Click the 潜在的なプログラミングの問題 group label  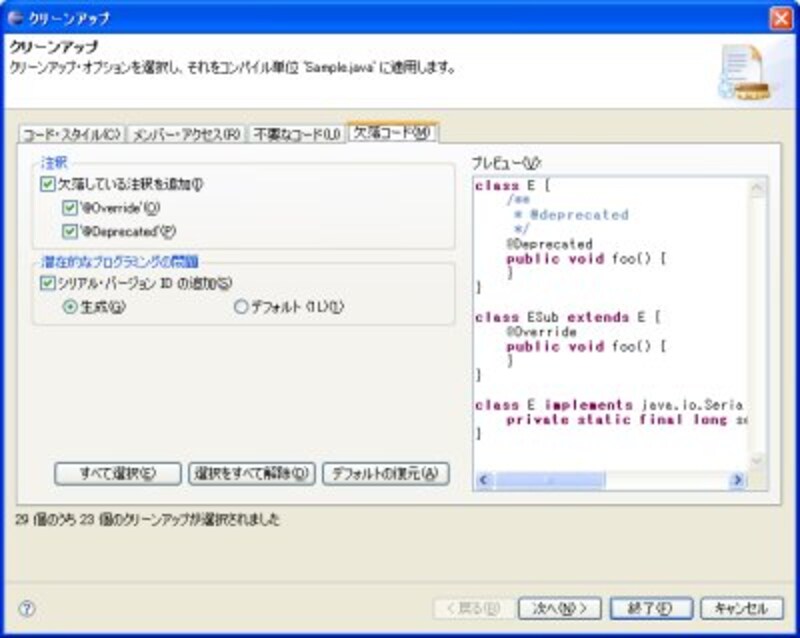pos(119,262)
